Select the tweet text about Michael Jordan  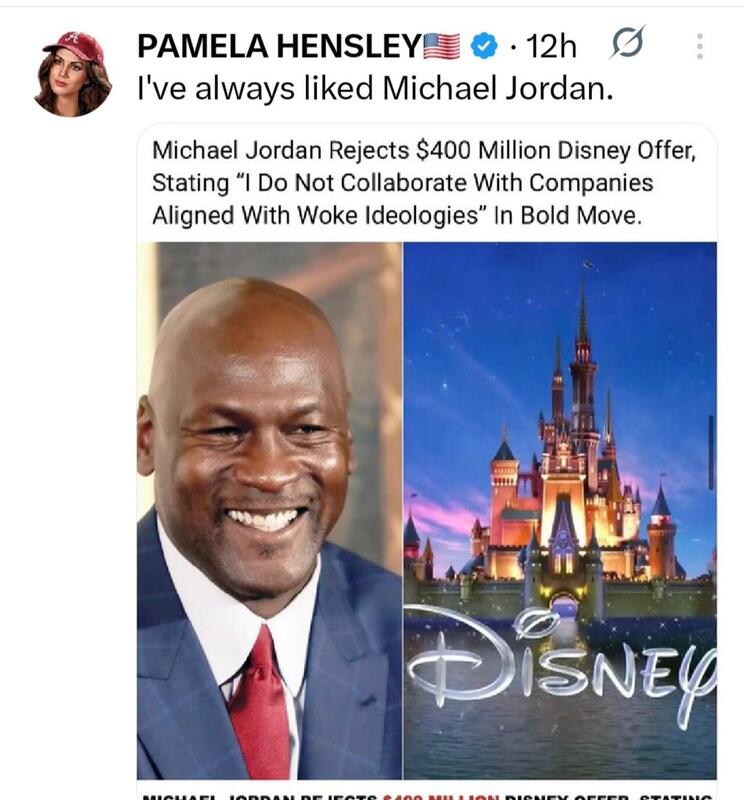click(x=375, y=88)
